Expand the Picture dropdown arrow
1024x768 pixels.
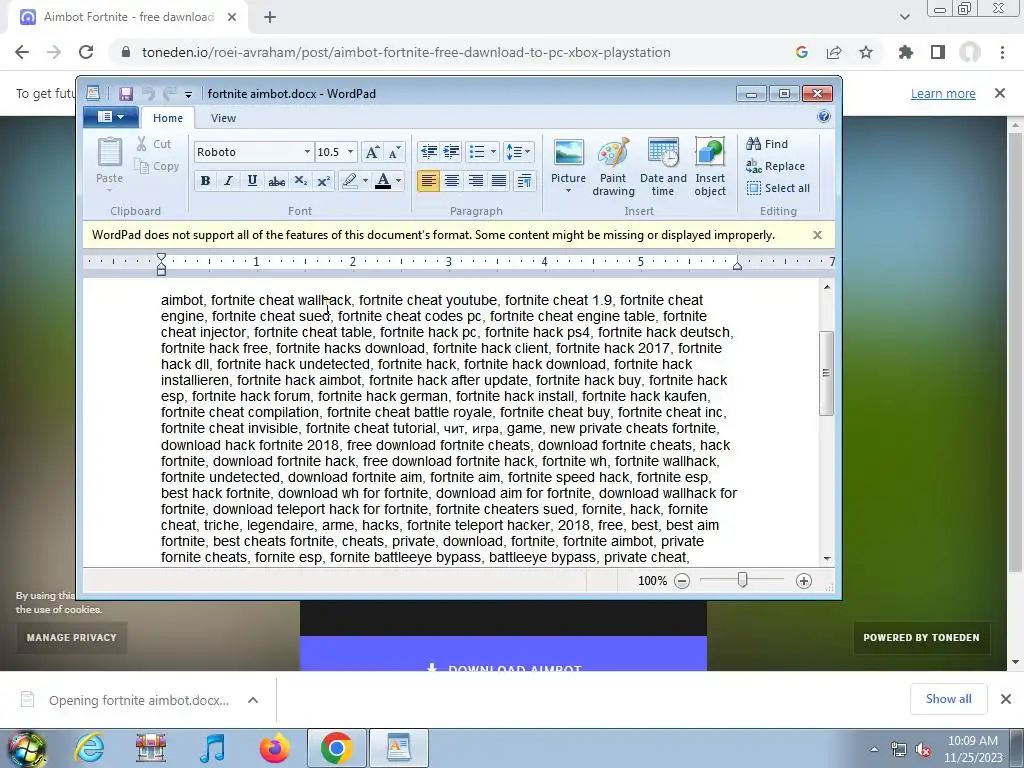pyautogui.click(x=568, y=191)
